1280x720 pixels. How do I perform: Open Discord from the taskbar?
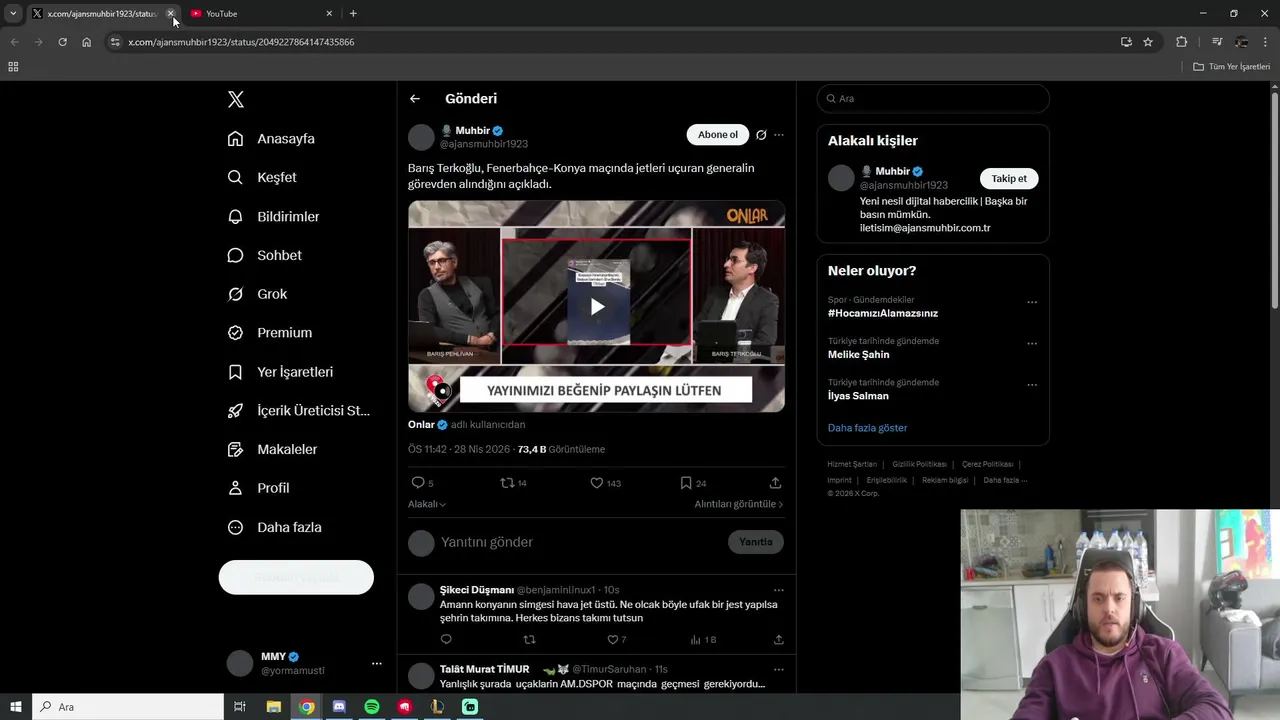click(x=339, y=707)
